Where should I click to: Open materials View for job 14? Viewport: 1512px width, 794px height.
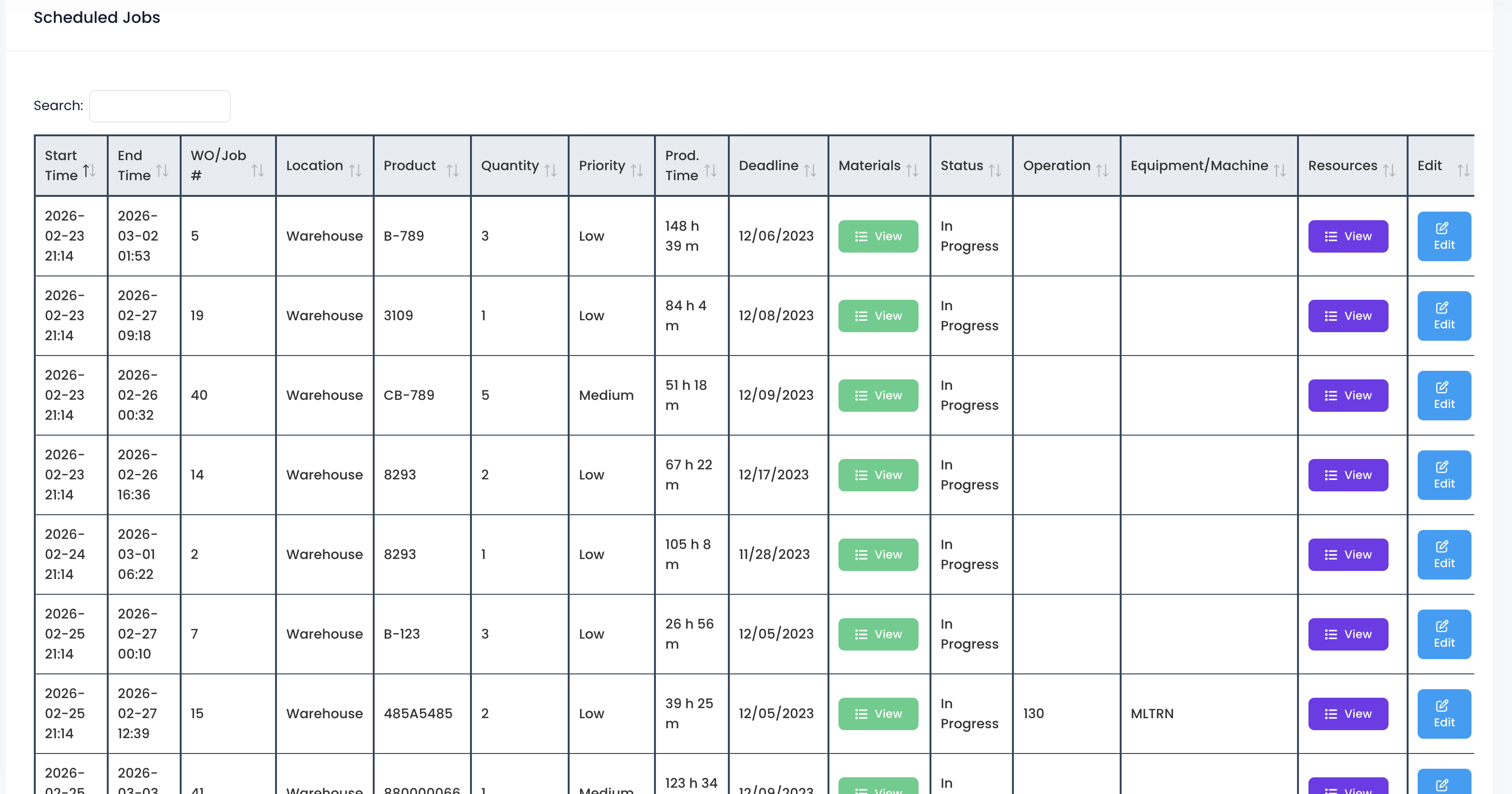tap(878, 475)
